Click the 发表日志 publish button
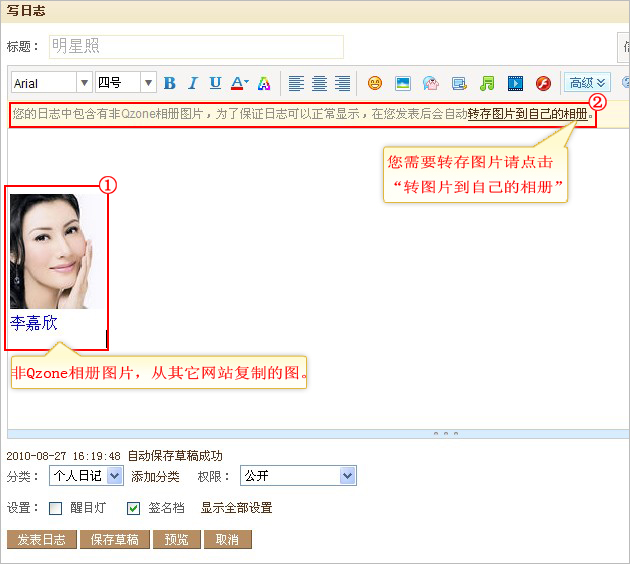Screen dimensions: 630x564 (x=41, y=540)
